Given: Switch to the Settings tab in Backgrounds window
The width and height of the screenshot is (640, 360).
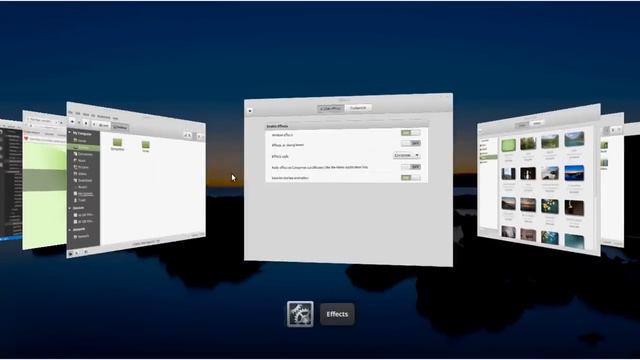Looking at the screenshot, I should click(x=537, y=123).
